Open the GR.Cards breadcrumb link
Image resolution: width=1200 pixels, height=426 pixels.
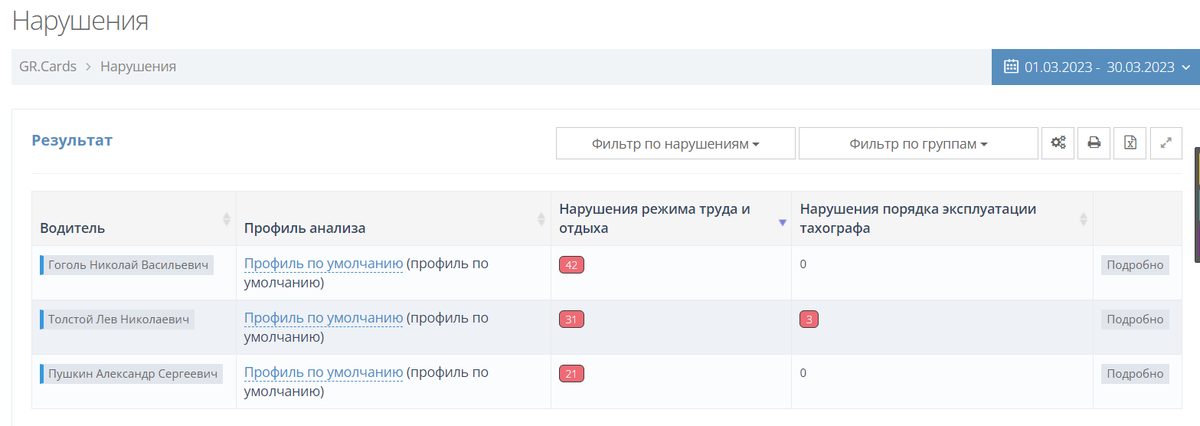[48, 66]
